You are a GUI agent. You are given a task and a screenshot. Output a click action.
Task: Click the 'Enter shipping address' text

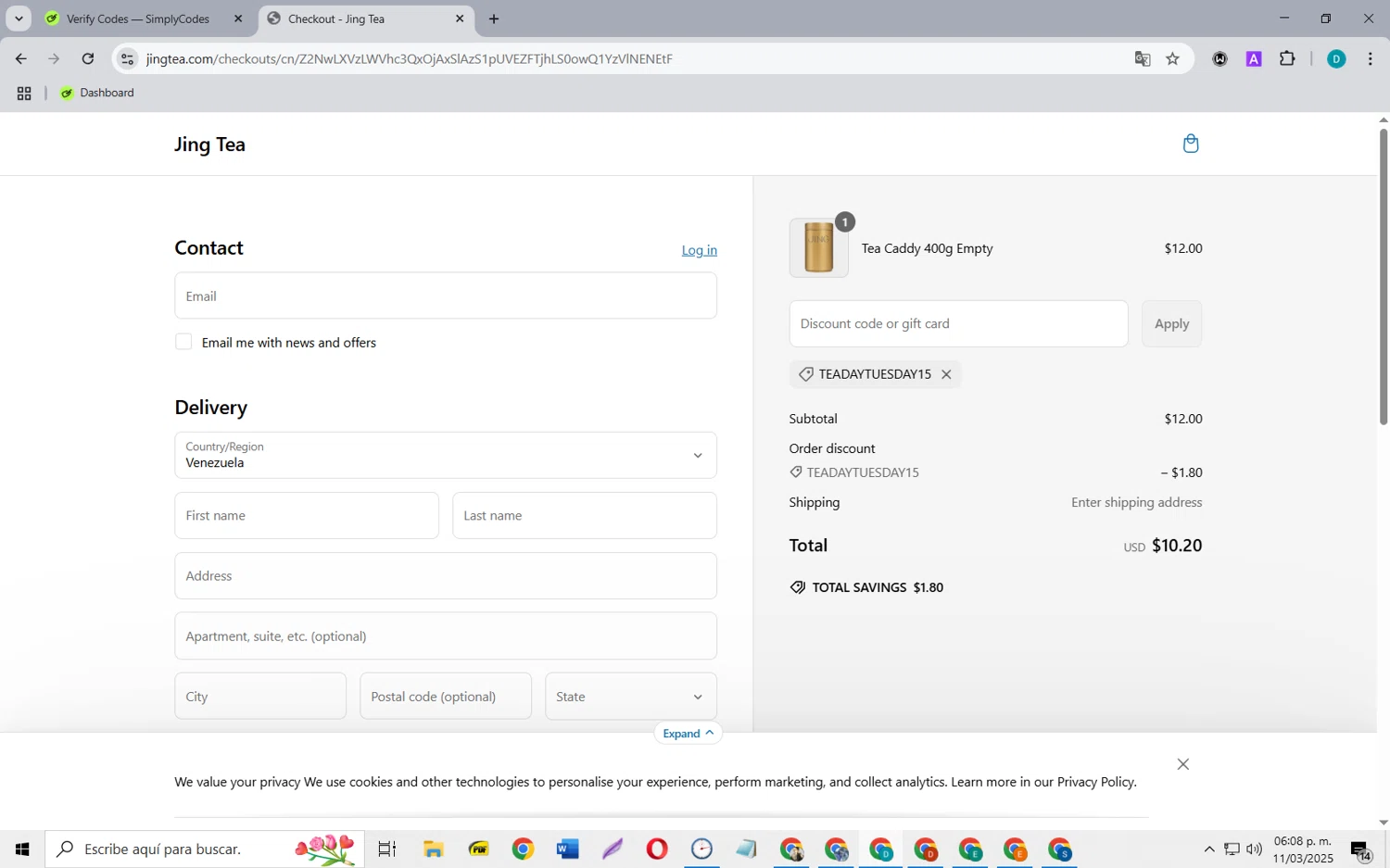point(1137,502)
